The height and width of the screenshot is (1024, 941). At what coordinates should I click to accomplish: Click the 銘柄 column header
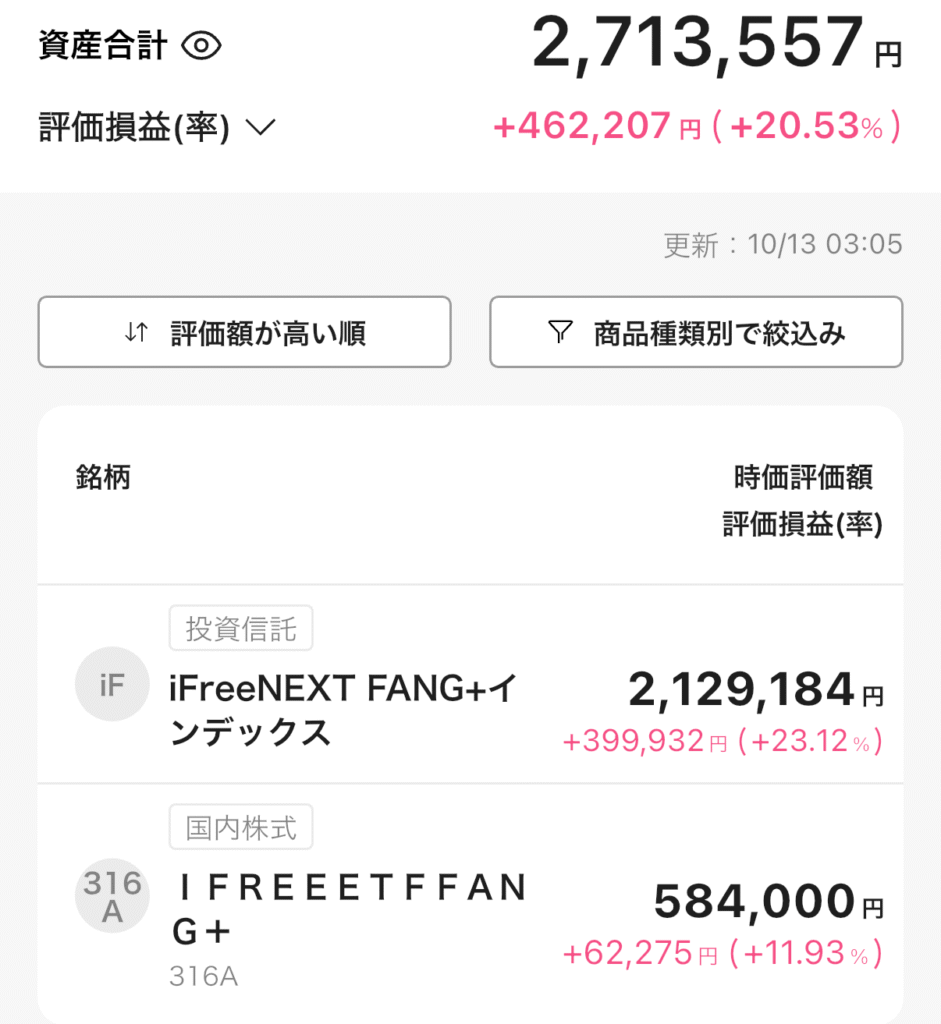pos(103,477)
